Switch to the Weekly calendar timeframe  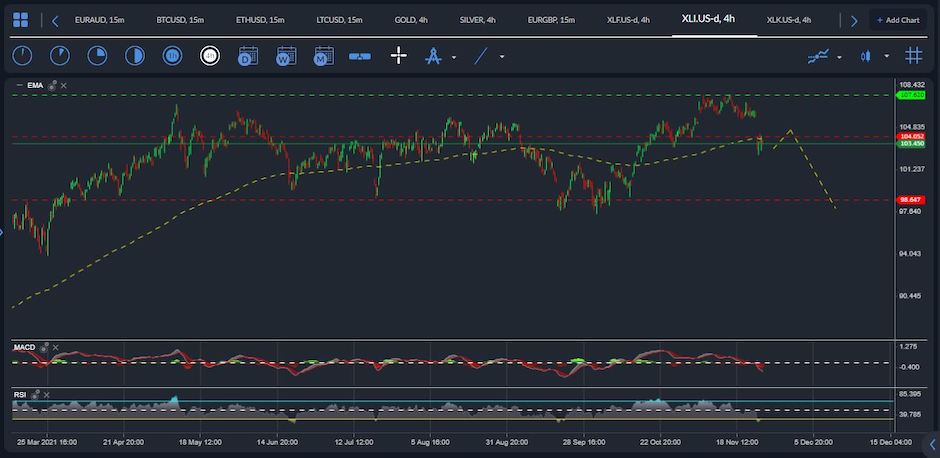286,56
